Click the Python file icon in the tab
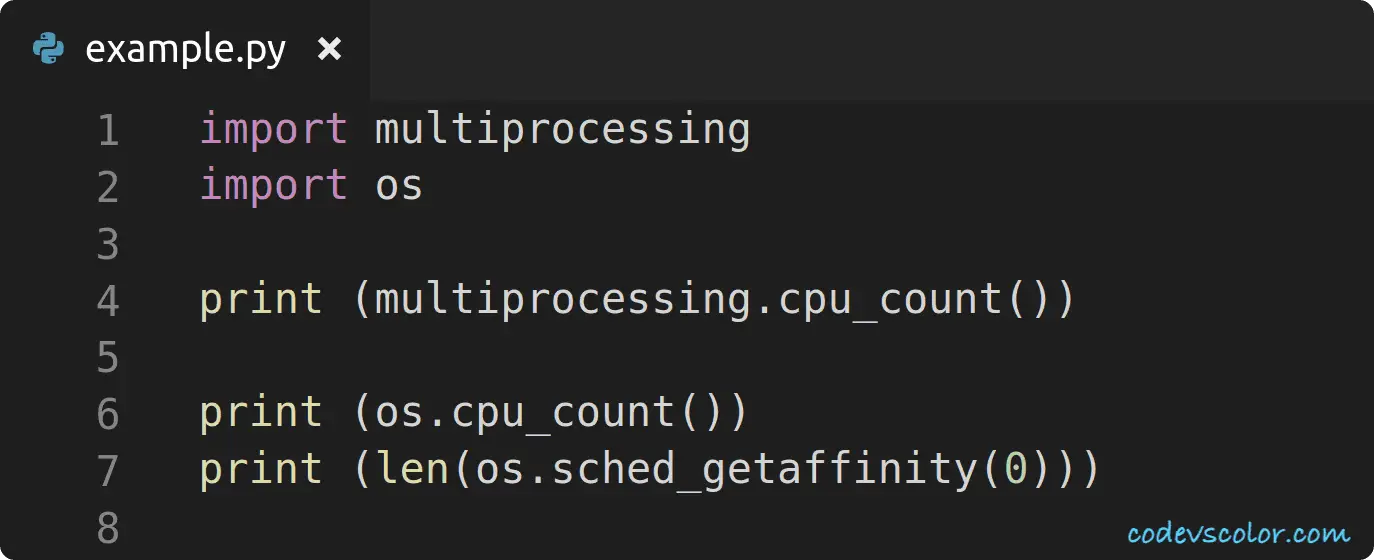 point(48,48)
